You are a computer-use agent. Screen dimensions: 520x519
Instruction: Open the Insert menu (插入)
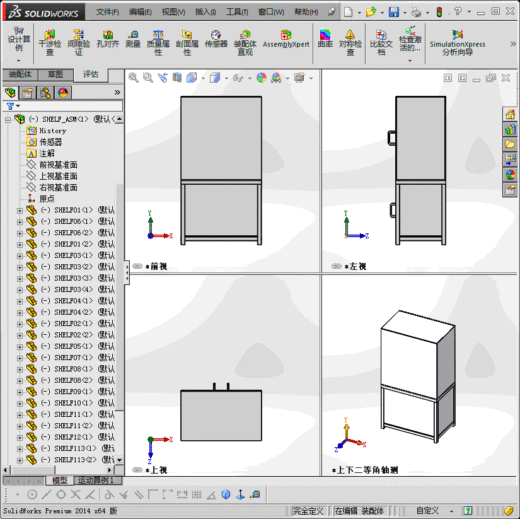coord(205,12)
